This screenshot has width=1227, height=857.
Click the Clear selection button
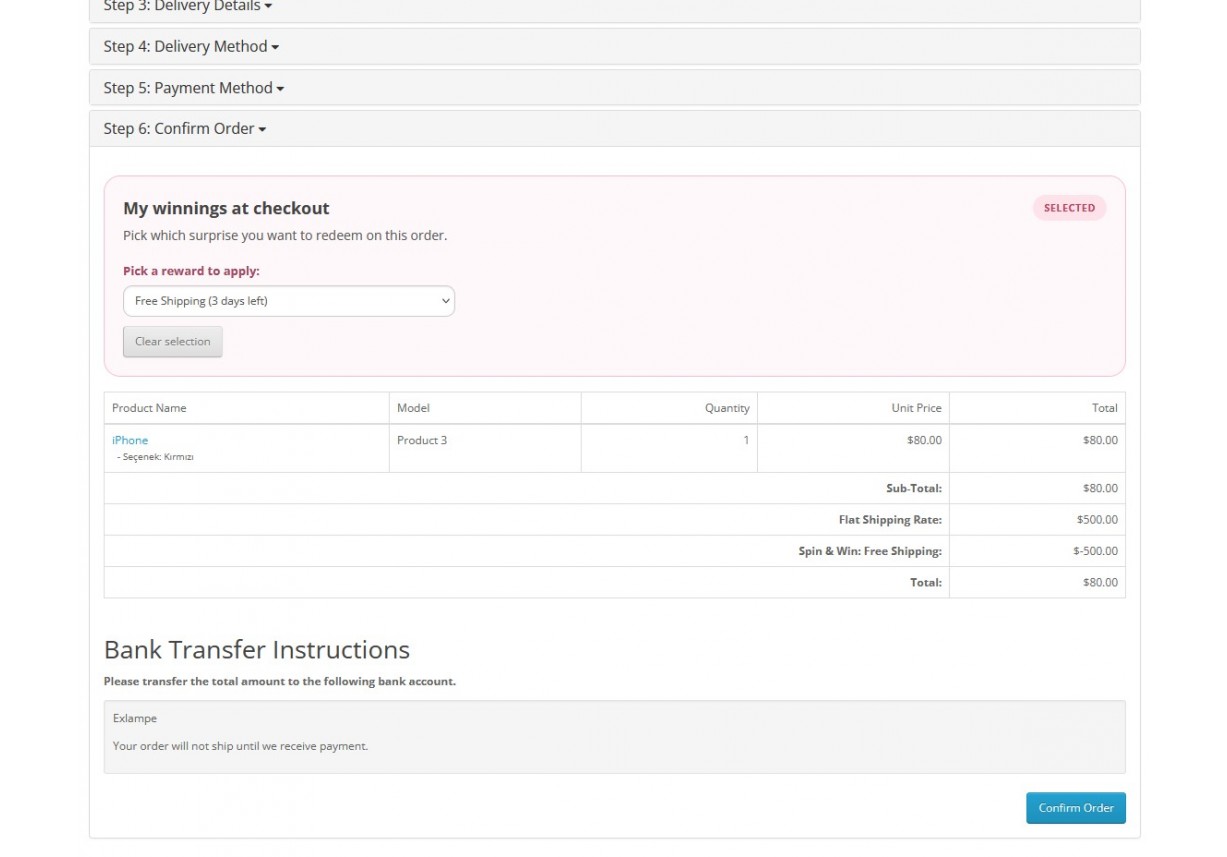[172, 342]
